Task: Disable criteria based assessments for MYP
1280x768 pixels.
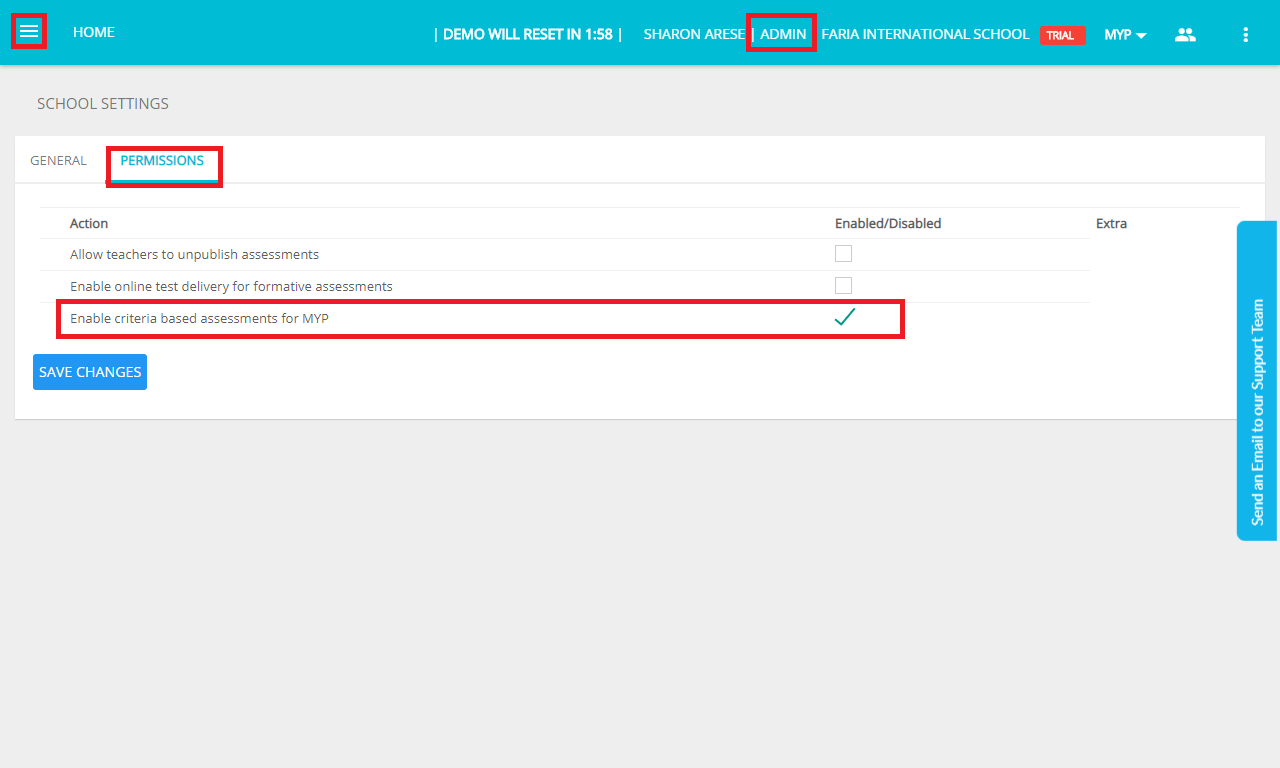Action: point(844,318)
